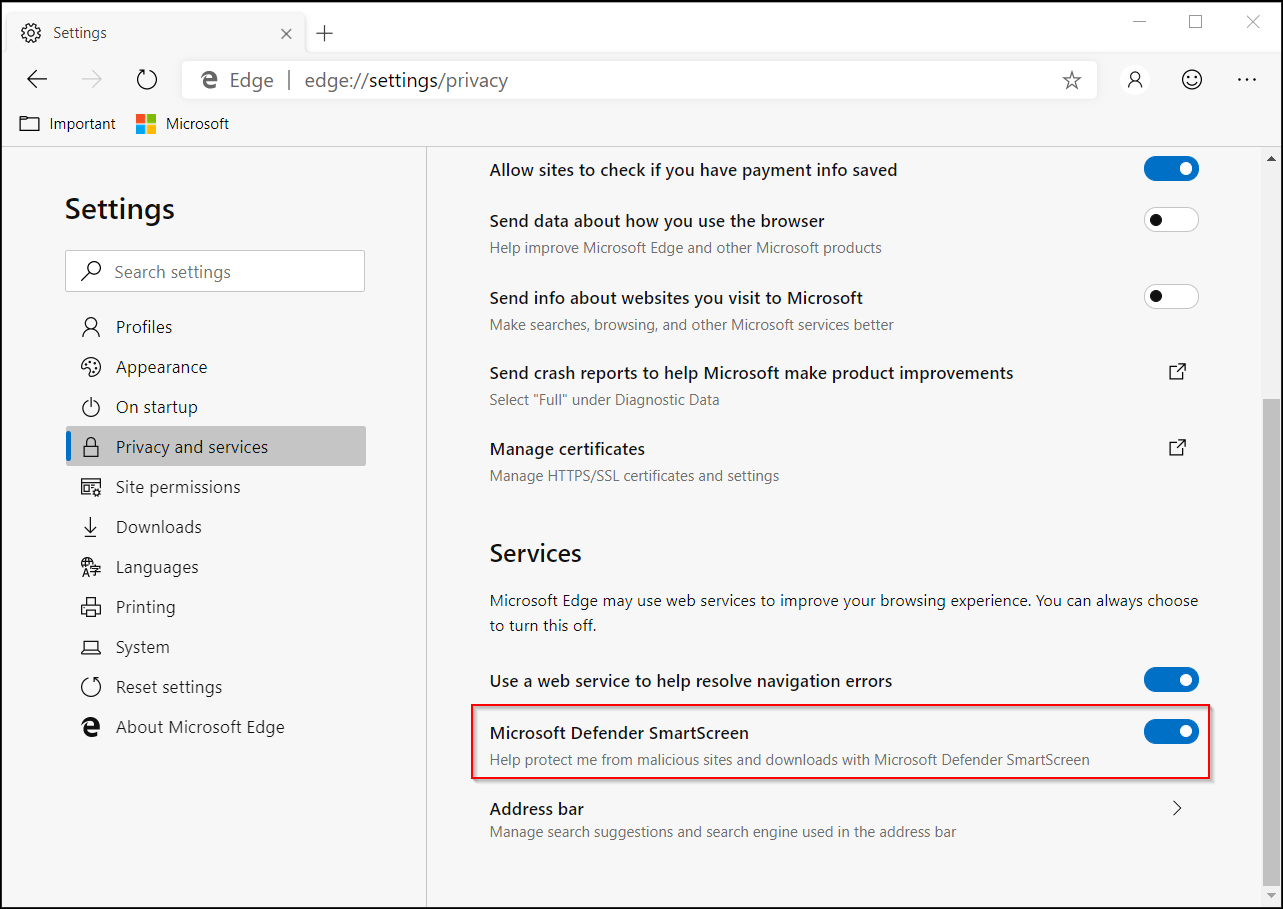Open the Downloads settings section
The width and height of the screenshot is (1283, 909).
click(x=158, y=527)
